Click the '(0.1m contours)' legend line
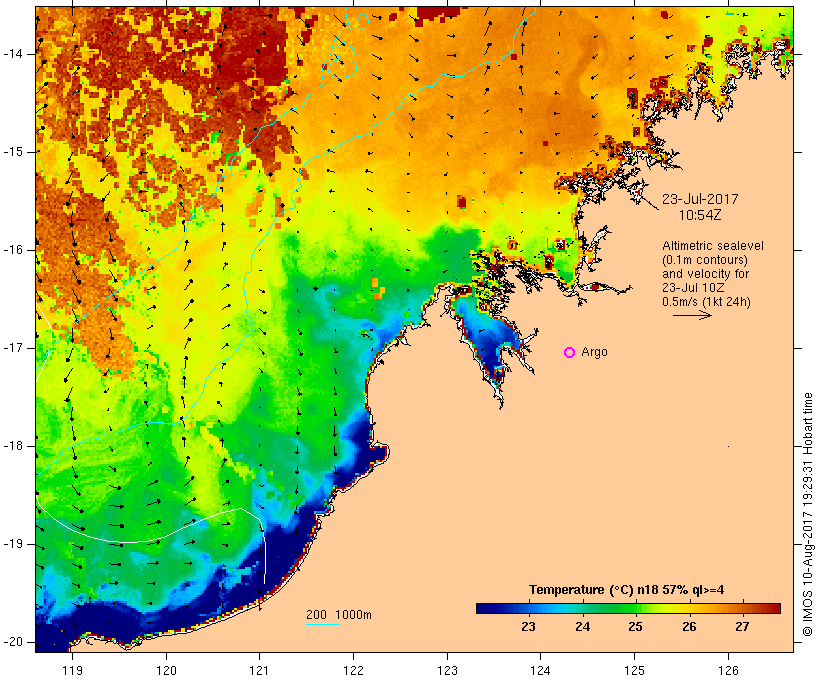 click(705, 260)
